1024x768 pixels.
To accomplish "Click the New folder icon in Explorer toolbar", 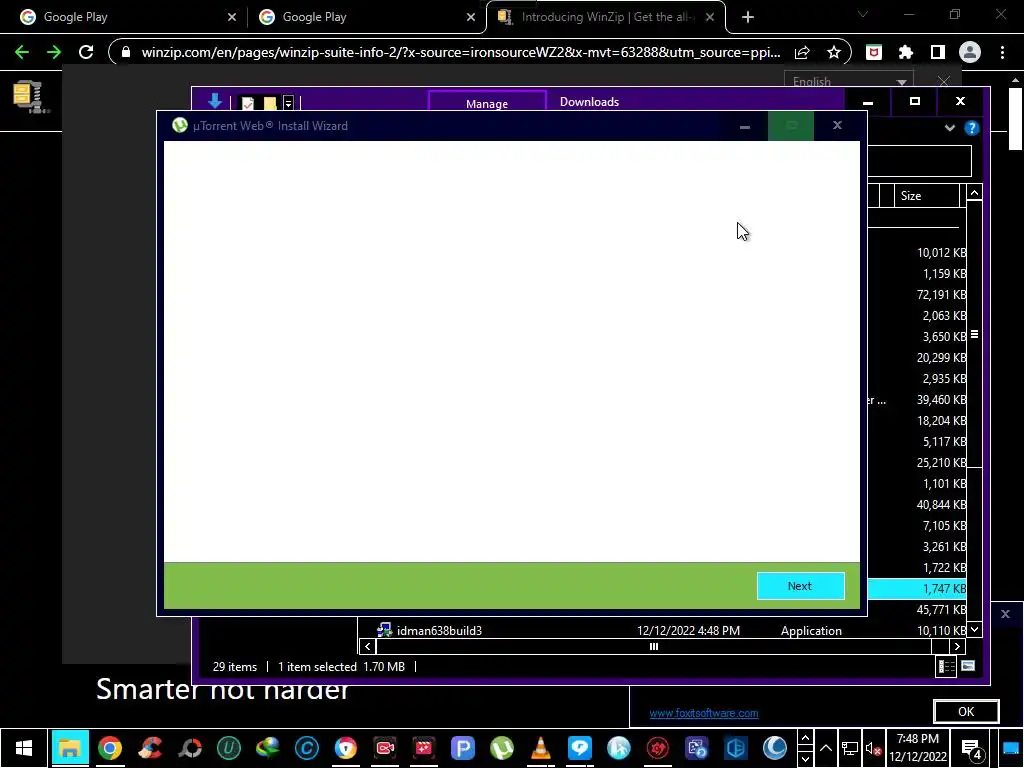I will pyautogui.click(x=270, y=103).
